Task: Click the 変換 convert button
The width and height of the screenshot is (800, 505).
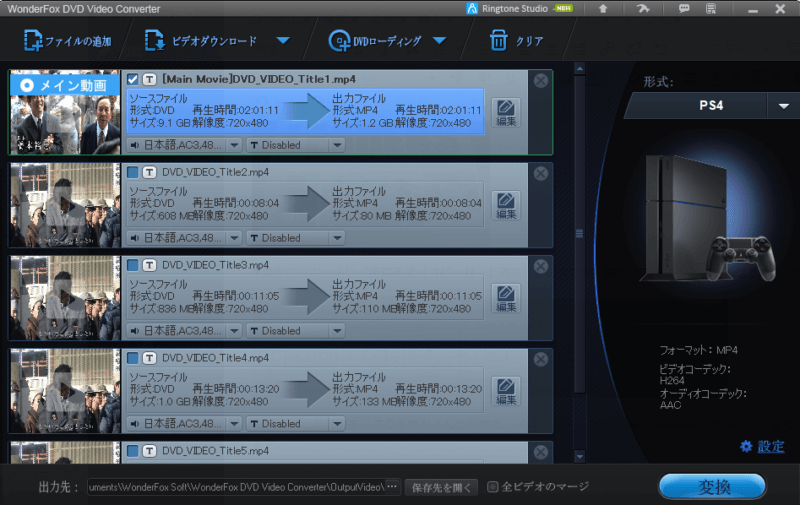Action: point(712,487)
